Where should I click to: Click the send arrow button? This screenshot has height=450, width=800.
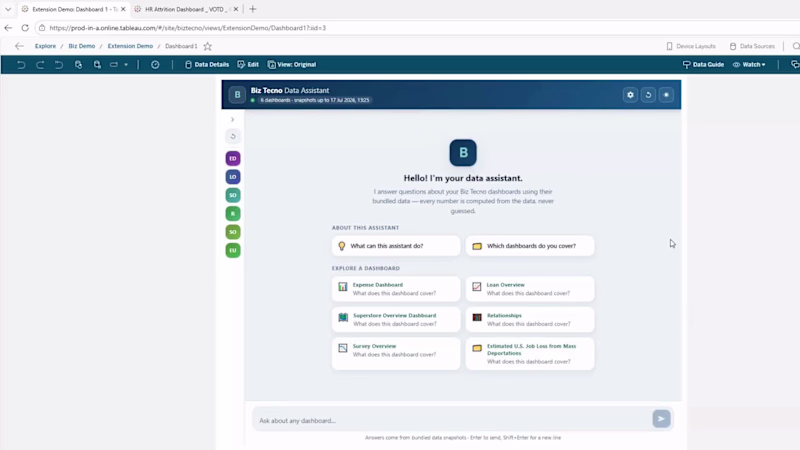661,419
